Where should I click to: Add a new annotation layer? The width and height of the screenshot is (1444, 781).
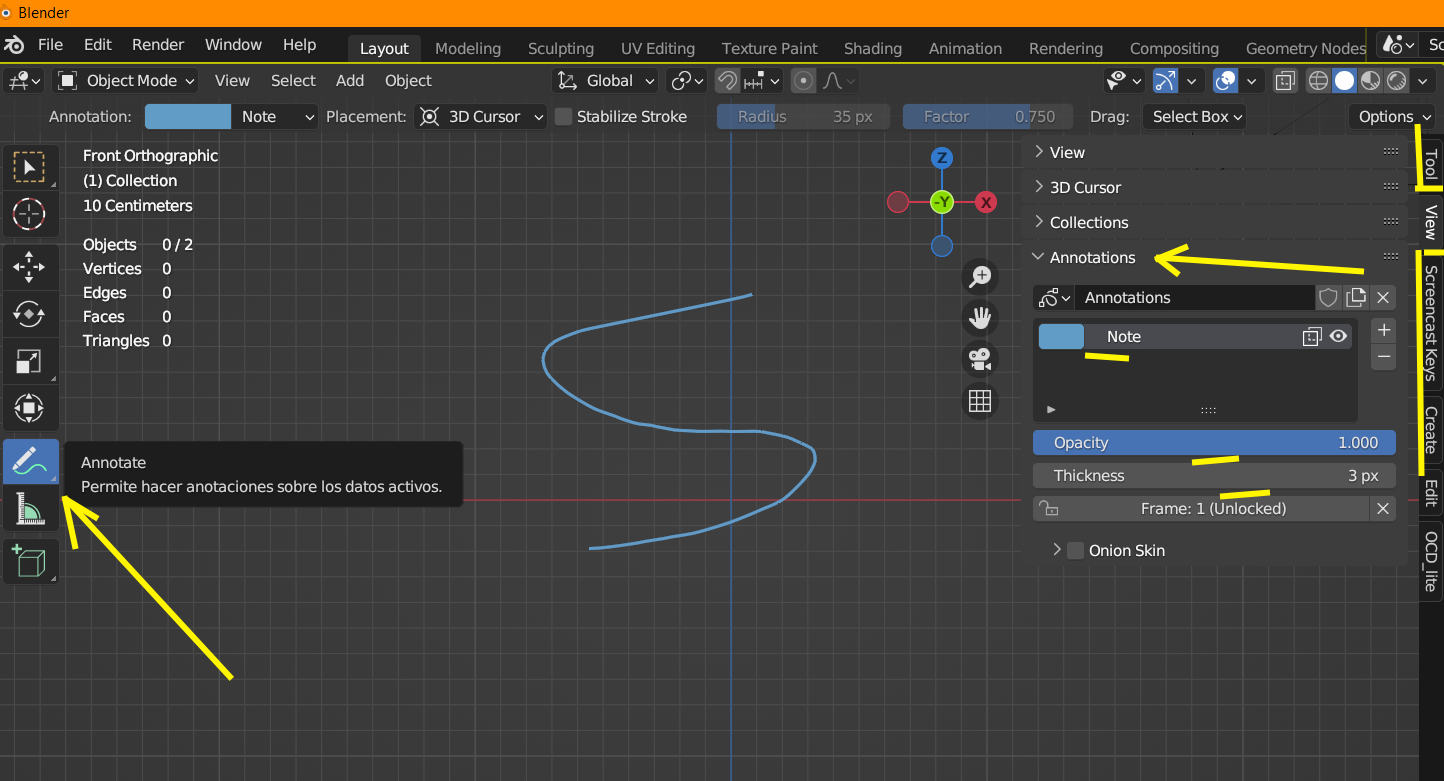[1384, 331]
